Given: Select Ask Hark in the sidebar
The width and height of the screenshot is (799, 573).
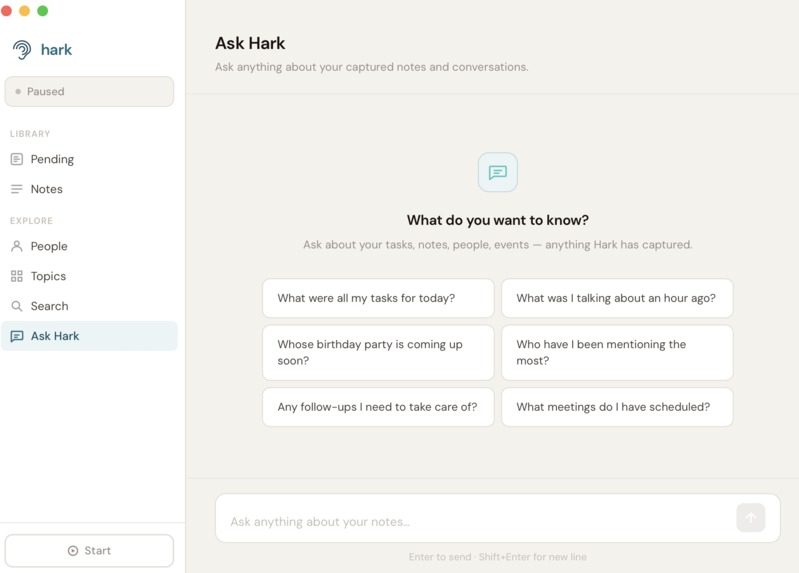Looking at the screenshot, I should pos(89,336).
